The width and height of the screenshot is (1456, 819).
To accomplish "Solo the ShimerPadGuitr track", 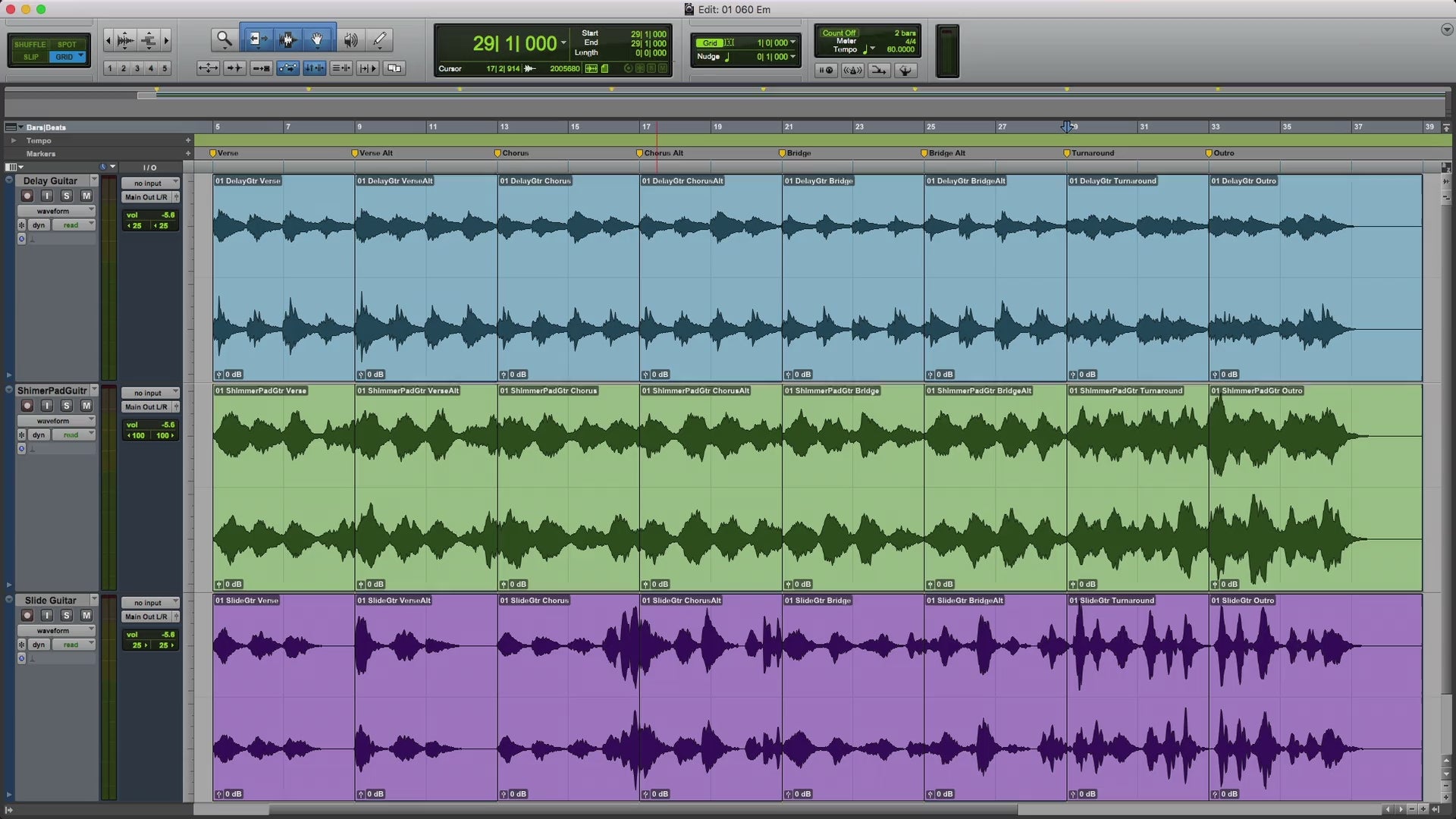I will tap(67, 406).
